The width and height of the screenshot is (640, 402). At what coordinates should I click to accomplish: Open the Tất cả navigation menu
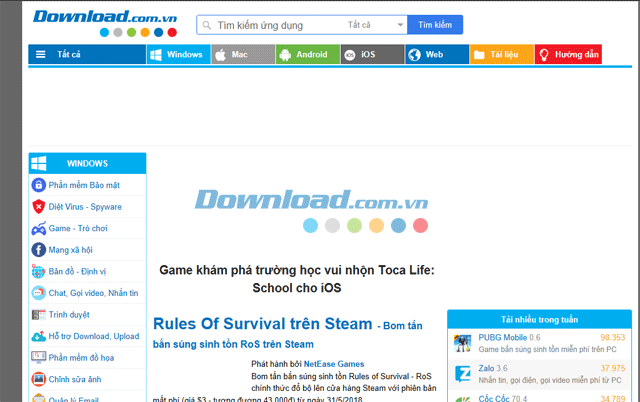coord(87,55)
